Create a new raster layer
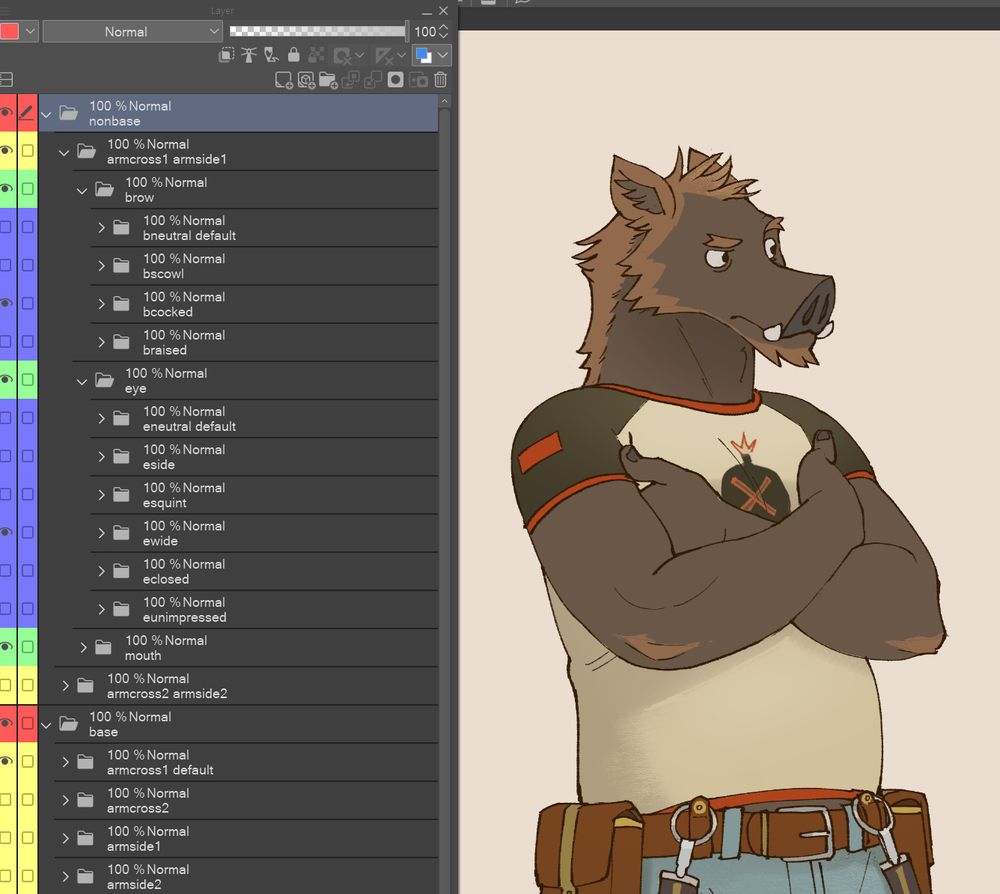 [x=283, y=80]
